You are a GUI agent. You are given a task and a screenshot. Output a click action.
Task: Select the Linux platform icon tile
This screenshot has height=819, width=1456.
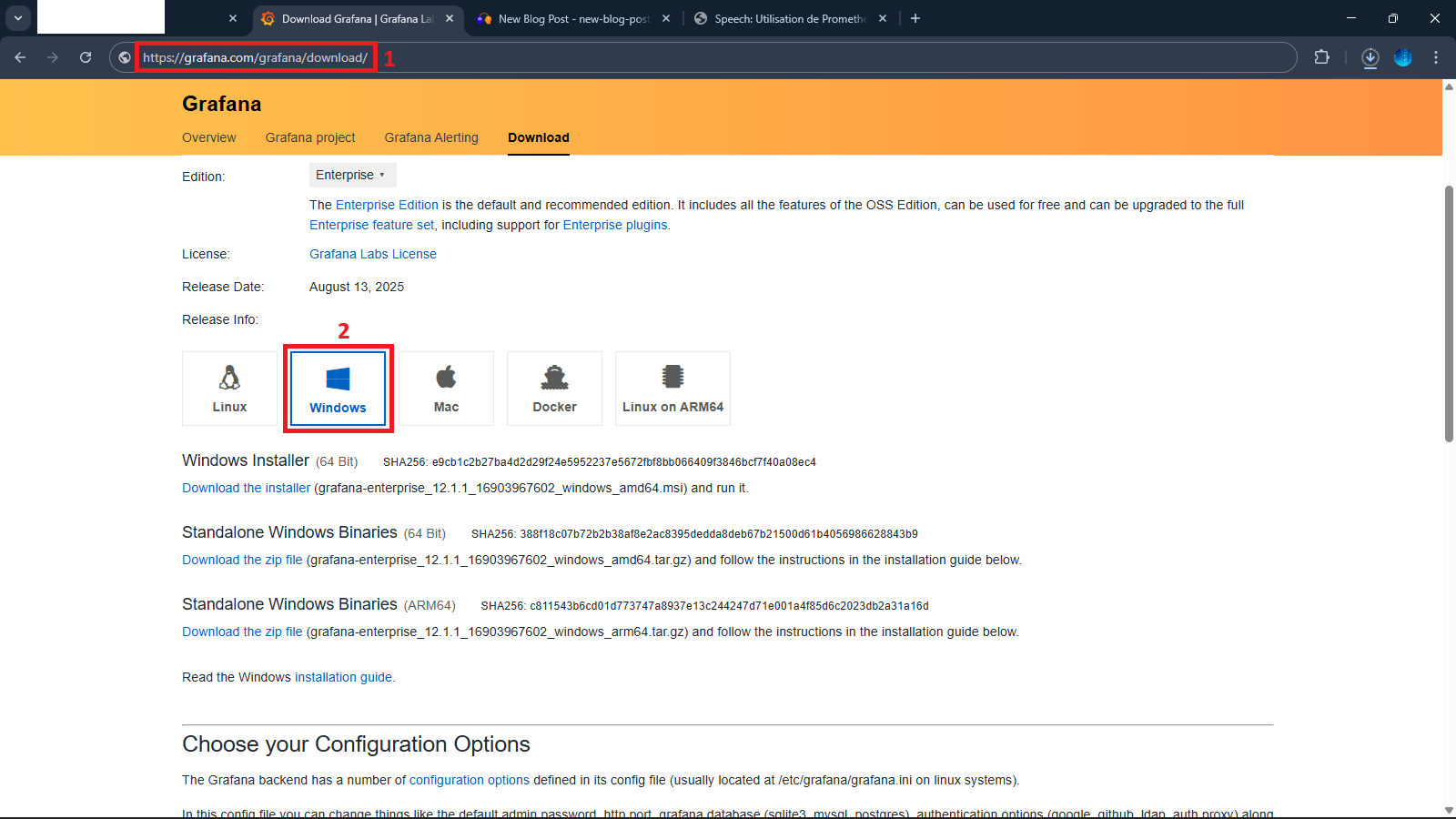point(229,389)
